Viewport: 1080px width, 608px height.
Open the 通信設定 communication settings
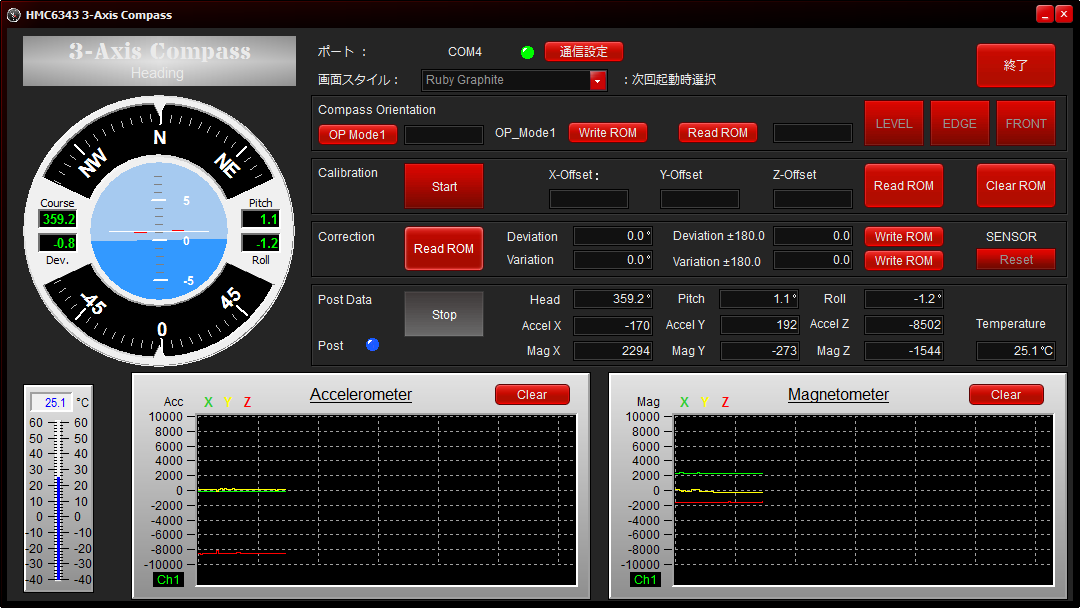(583, 52)
